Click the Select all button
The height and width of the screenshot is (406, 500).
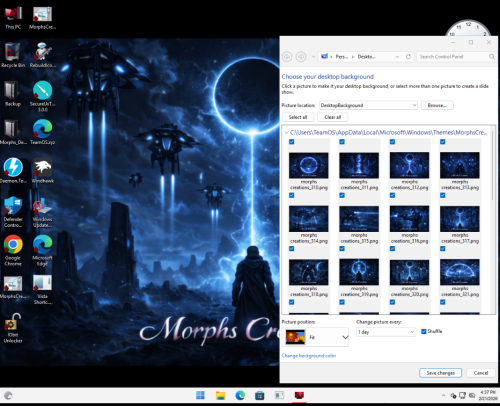pyautogui.click(x=298, y=117)
